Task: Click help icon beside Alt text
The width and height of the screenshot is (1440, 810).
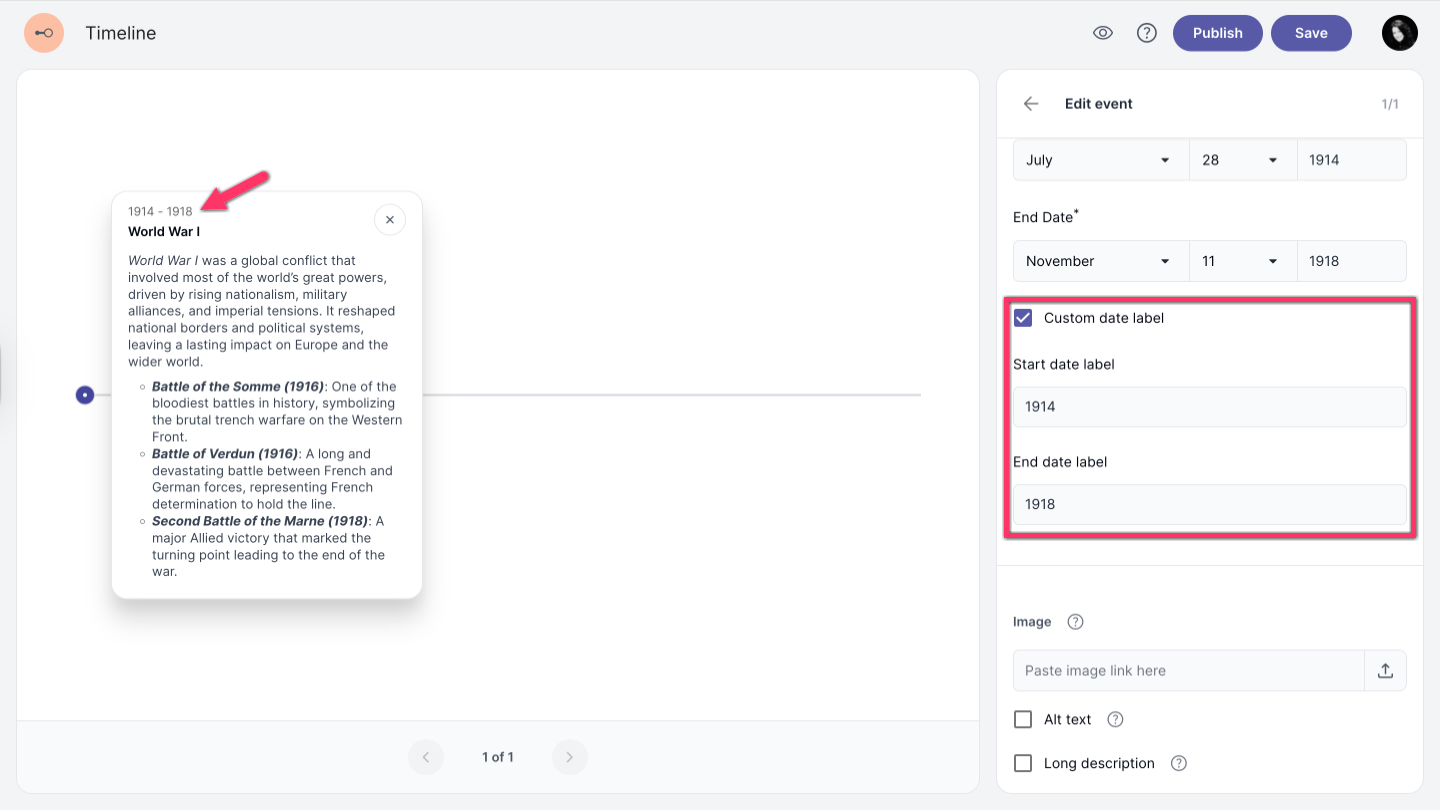Action: click(x=1116, y=720)
